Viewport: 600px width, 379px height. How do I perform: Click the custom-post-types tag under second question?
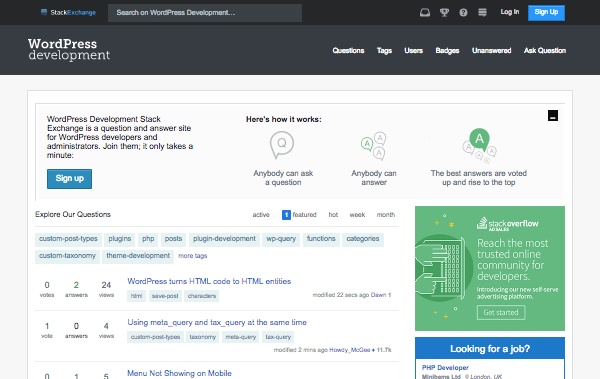[x=155, y=337]
